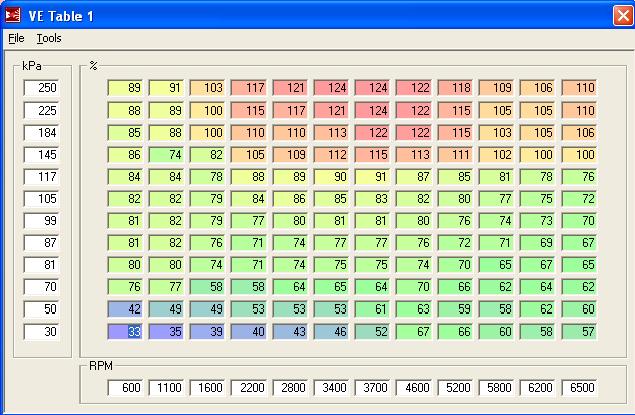Click the 6500 RPM bin field
This screenshot has height=415, width=635.
point(579,387)
